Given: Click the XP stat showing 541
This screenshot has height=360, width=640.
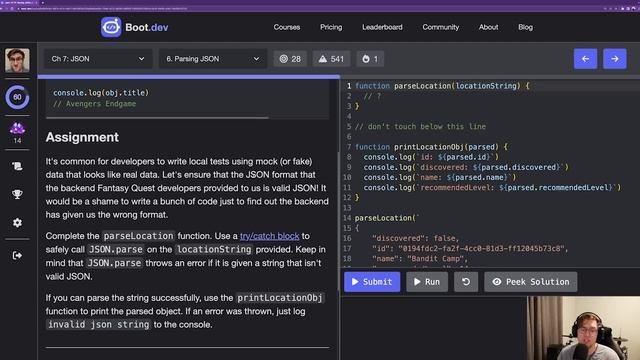Looking at the screenshot, I should tap(331, 59).
